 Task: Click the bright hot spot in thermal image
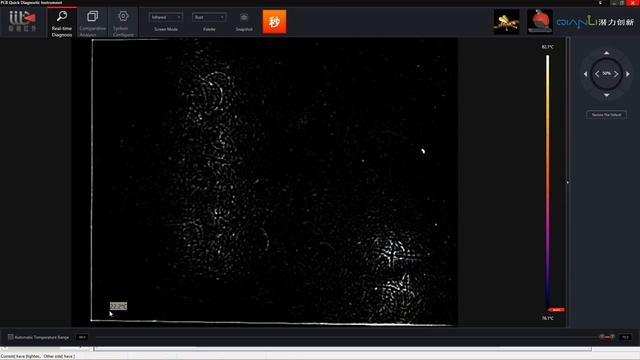point(423,151)
